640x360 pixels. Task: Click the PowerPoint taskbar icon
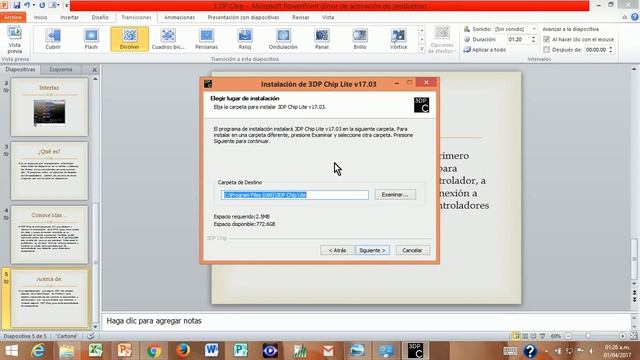[125, 351]
